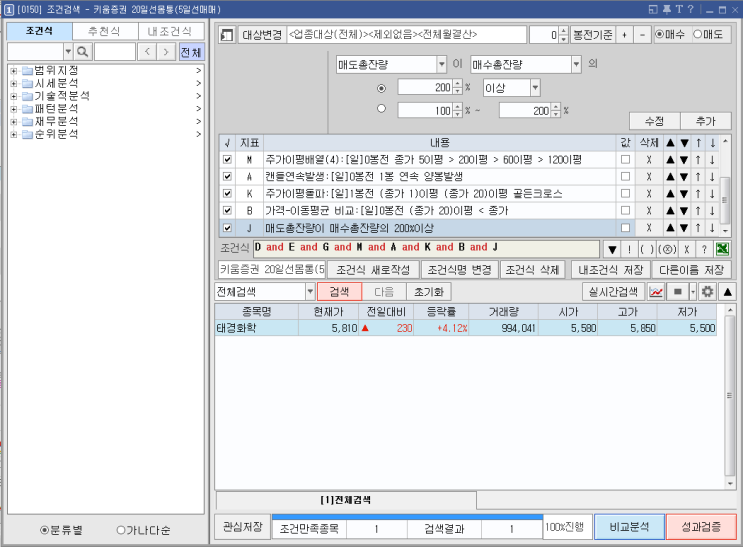Insert the exclamation NOT operator
The image size is (743, 547).
tap(629, 249)
